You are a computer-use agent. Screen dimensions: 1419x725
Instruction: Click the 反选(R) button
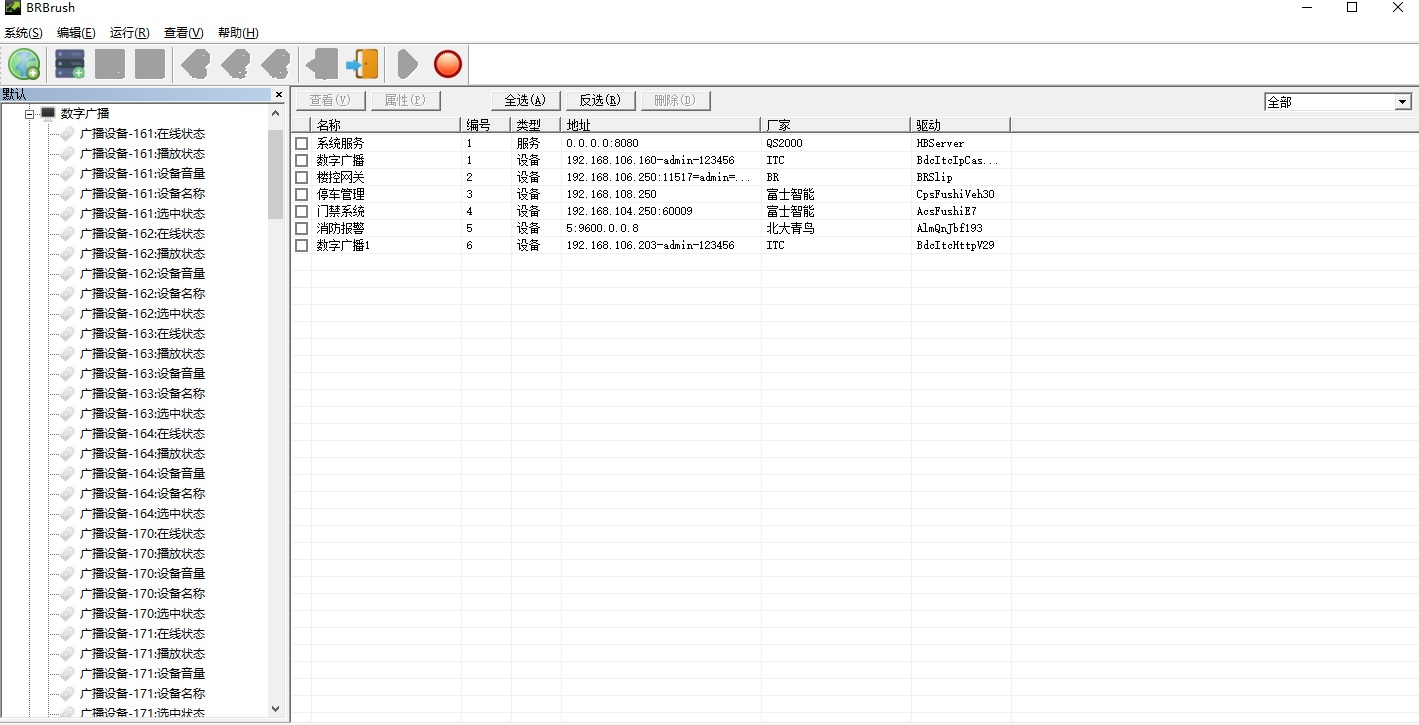(x=600, y=100)
